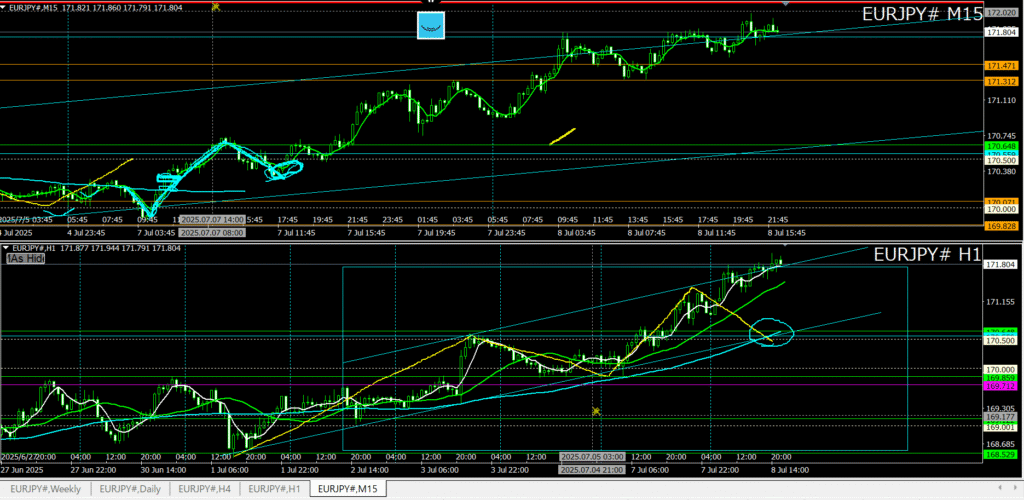
Task: Open the EURJPY#,H1 chart tab
Action: 274,489
